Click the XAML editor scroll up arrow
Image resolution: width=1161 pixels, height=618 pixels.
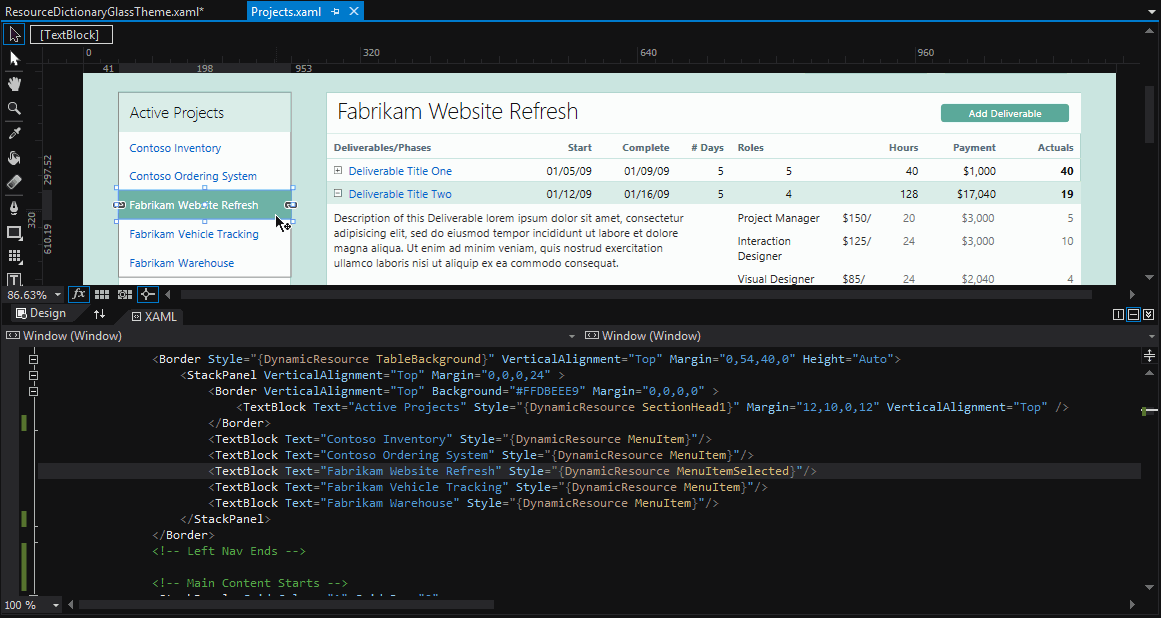point(1149,373)
